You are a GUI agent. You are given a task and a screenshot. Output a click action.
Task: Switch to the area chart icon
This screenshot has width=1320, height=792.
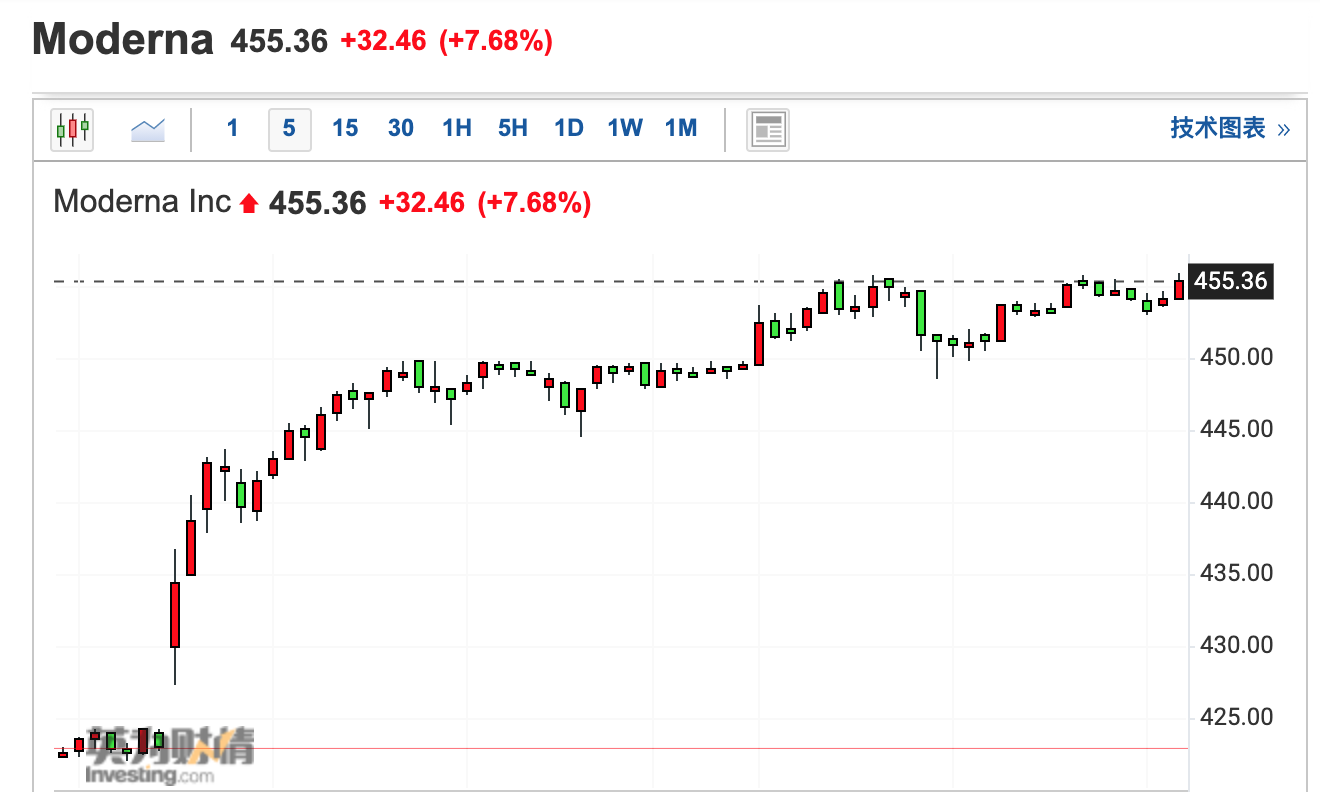coord(148,129)
